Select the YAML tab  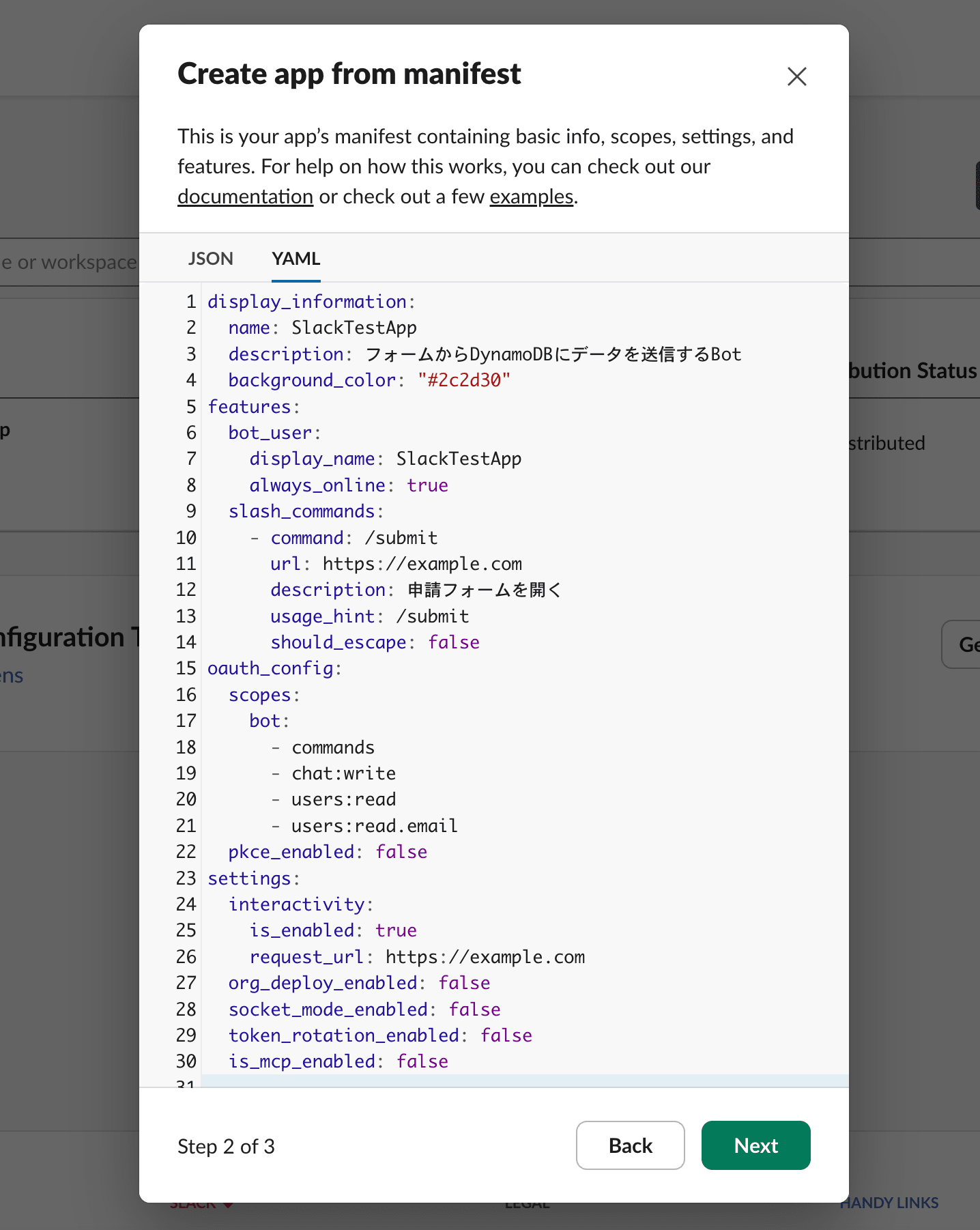pyautogui.click(x=296, y=259)
